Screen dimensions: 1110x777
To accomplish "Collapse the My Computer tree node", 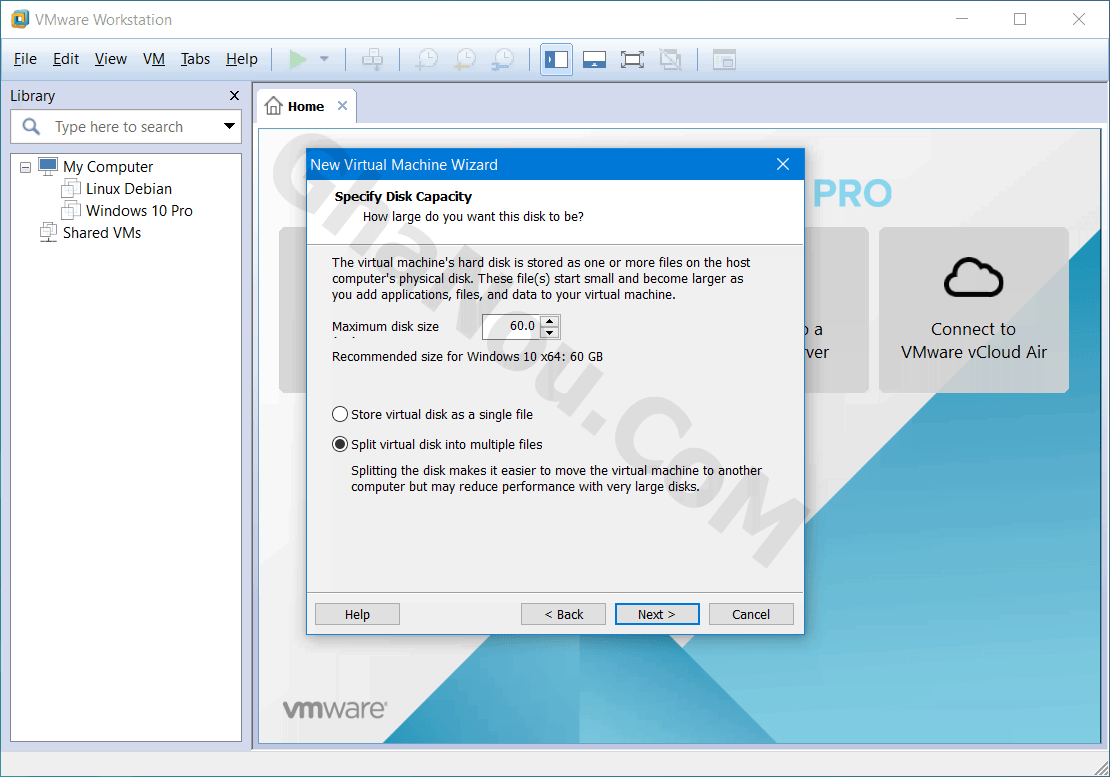I will [25, 168].
